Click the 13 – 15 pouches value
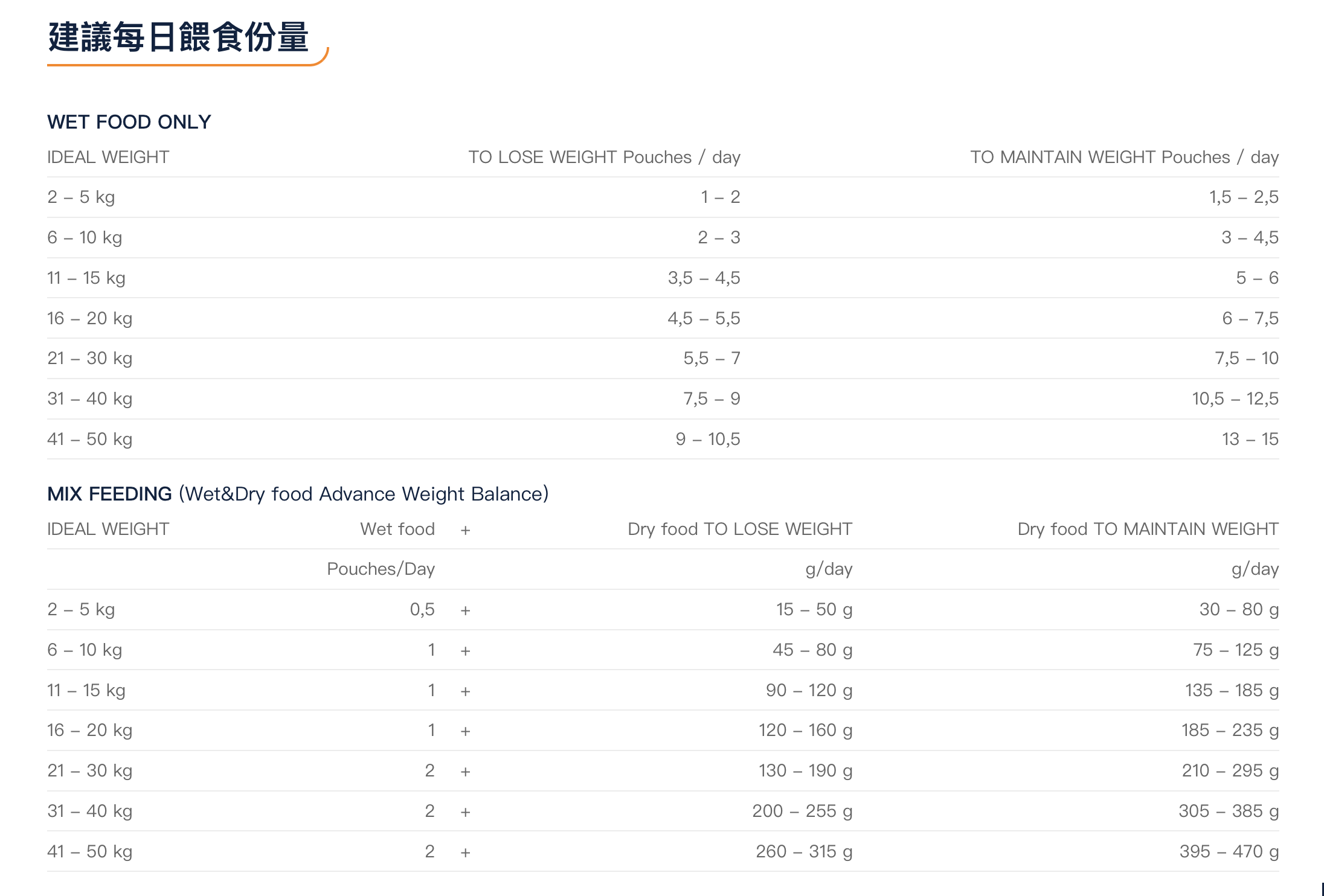The height and width of the screenshot is (896, 1324). coord(1250,439)
